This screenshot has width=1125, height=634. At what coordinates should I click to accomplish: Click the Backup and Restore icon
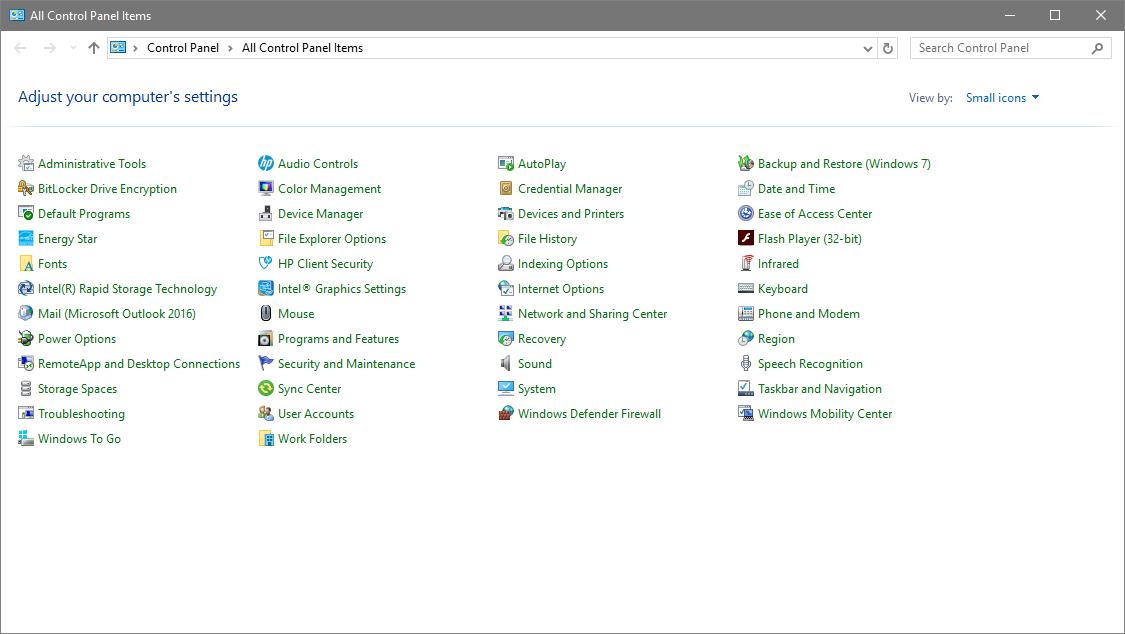tap(746, 164)
